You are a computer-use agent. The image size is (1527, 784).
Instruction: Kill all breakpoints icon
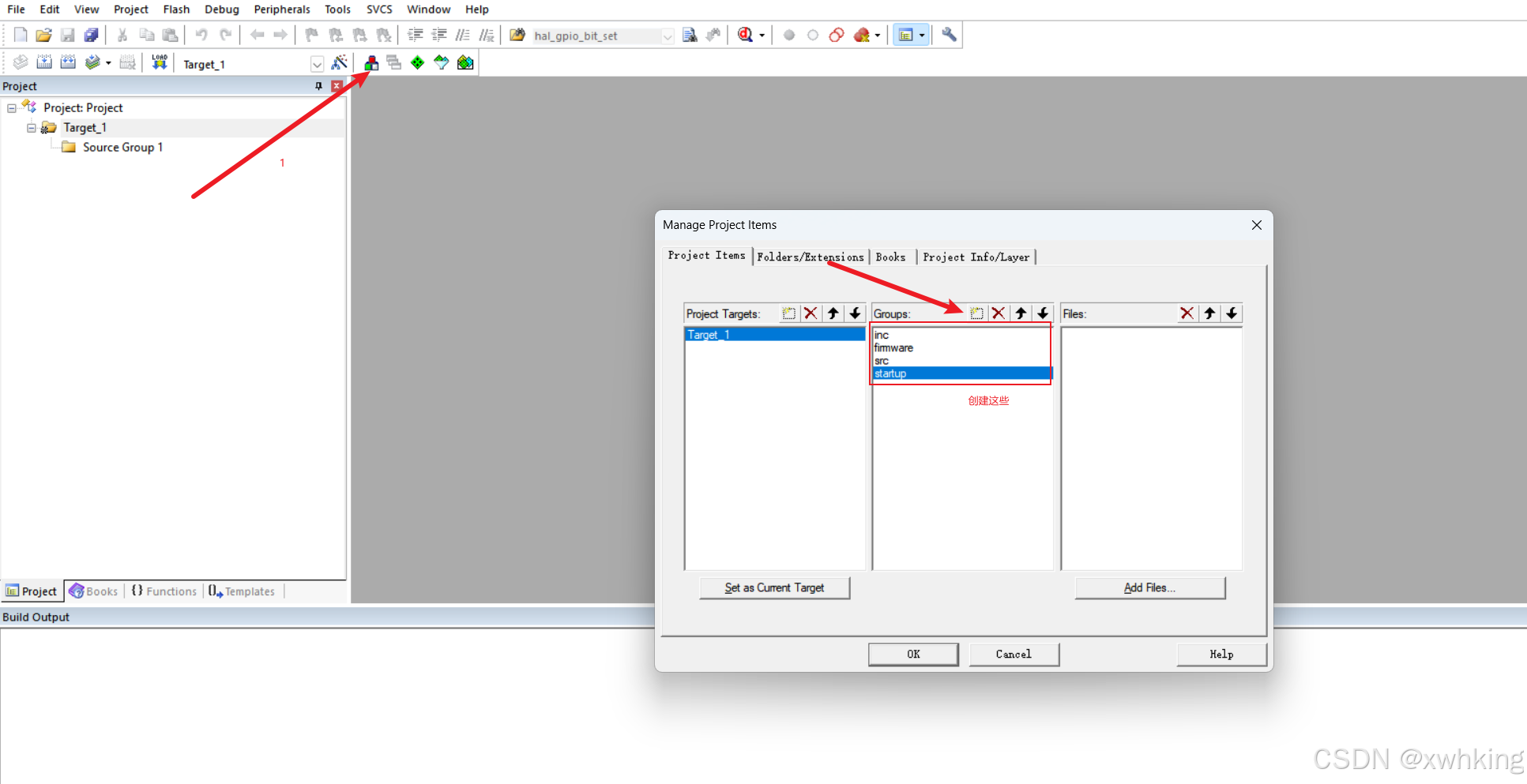point(862,35)
